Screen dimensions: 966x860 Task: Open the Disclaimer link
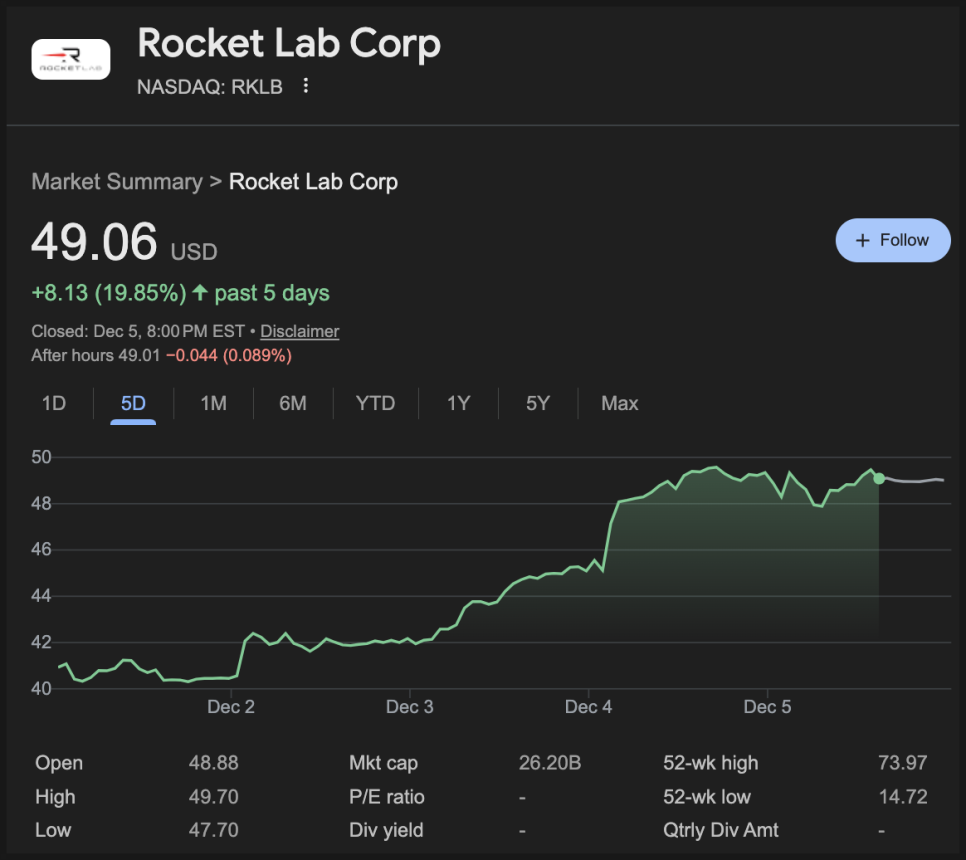[x=299, y=331]
